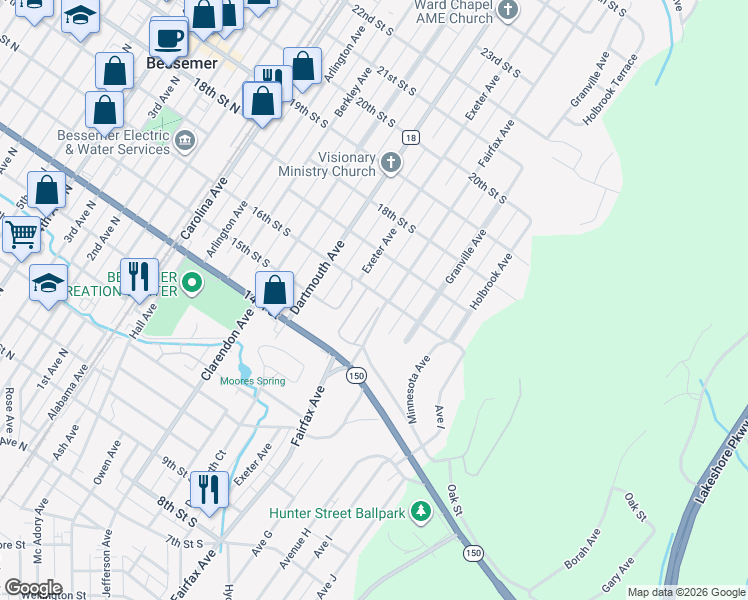Open the shopping bag marker above Bessemer Electric label

[x=104, y=111]
